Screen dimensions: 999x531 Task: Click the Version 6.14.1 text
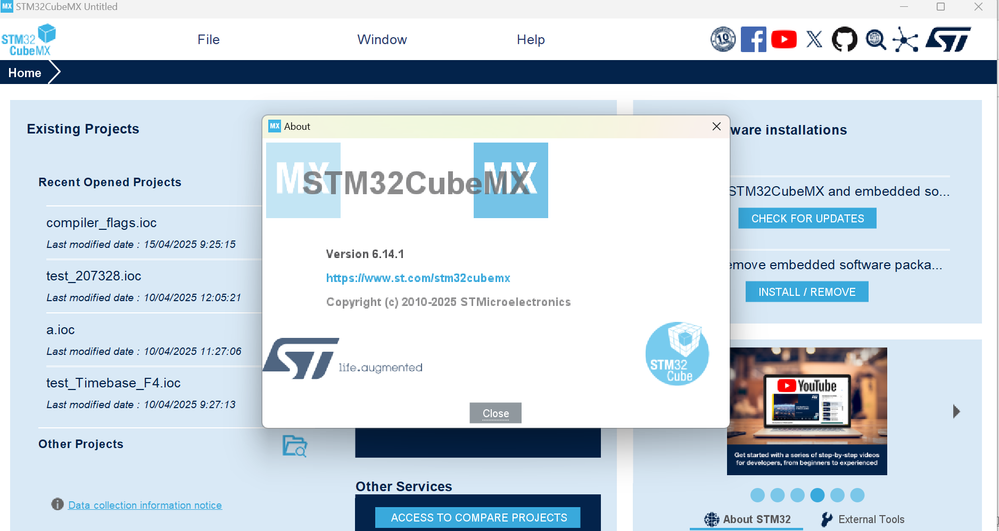pyautogui.click(x=365, y=254)
